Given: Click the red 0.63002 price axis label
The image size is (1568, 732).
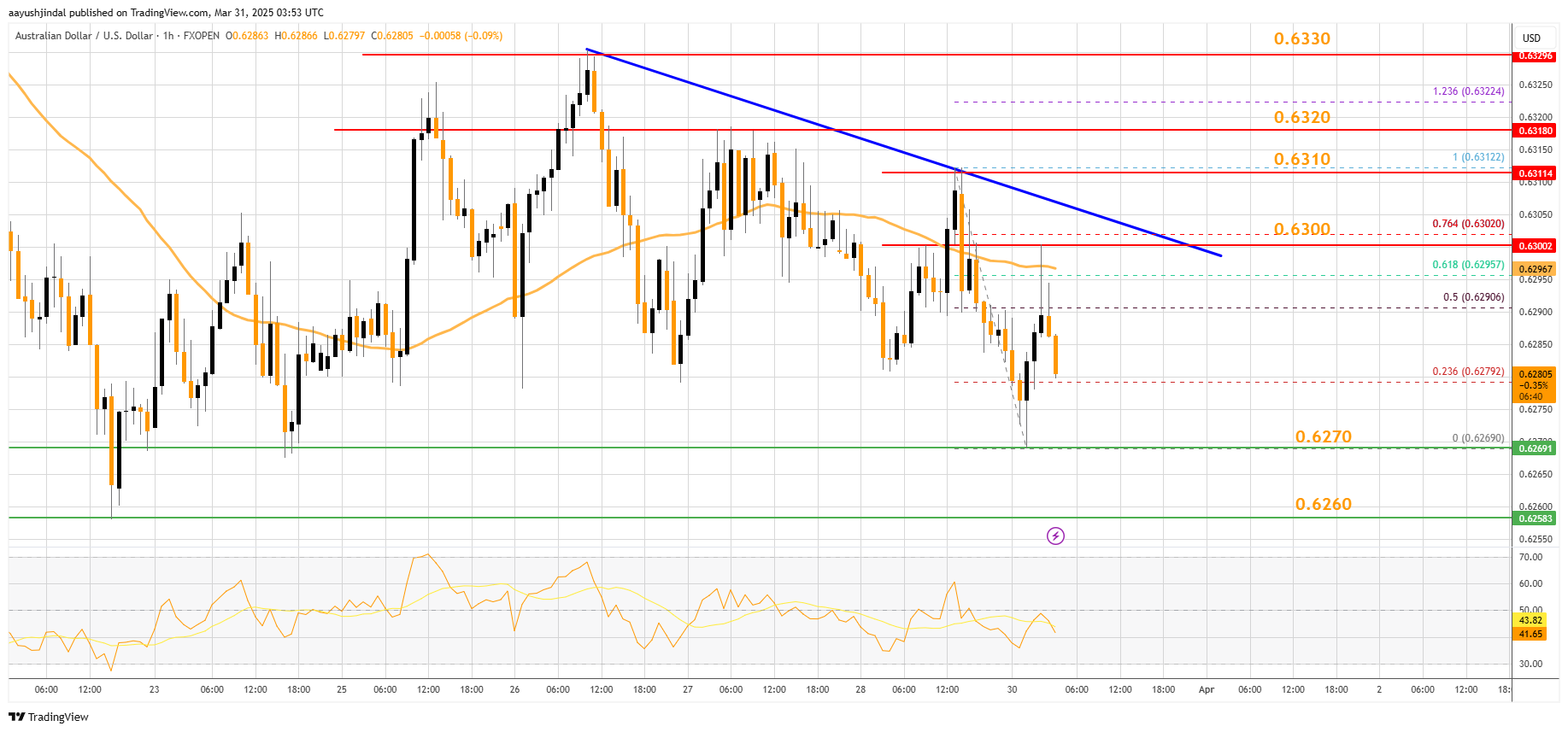Looking at the screenshot, I should 1535,246.
